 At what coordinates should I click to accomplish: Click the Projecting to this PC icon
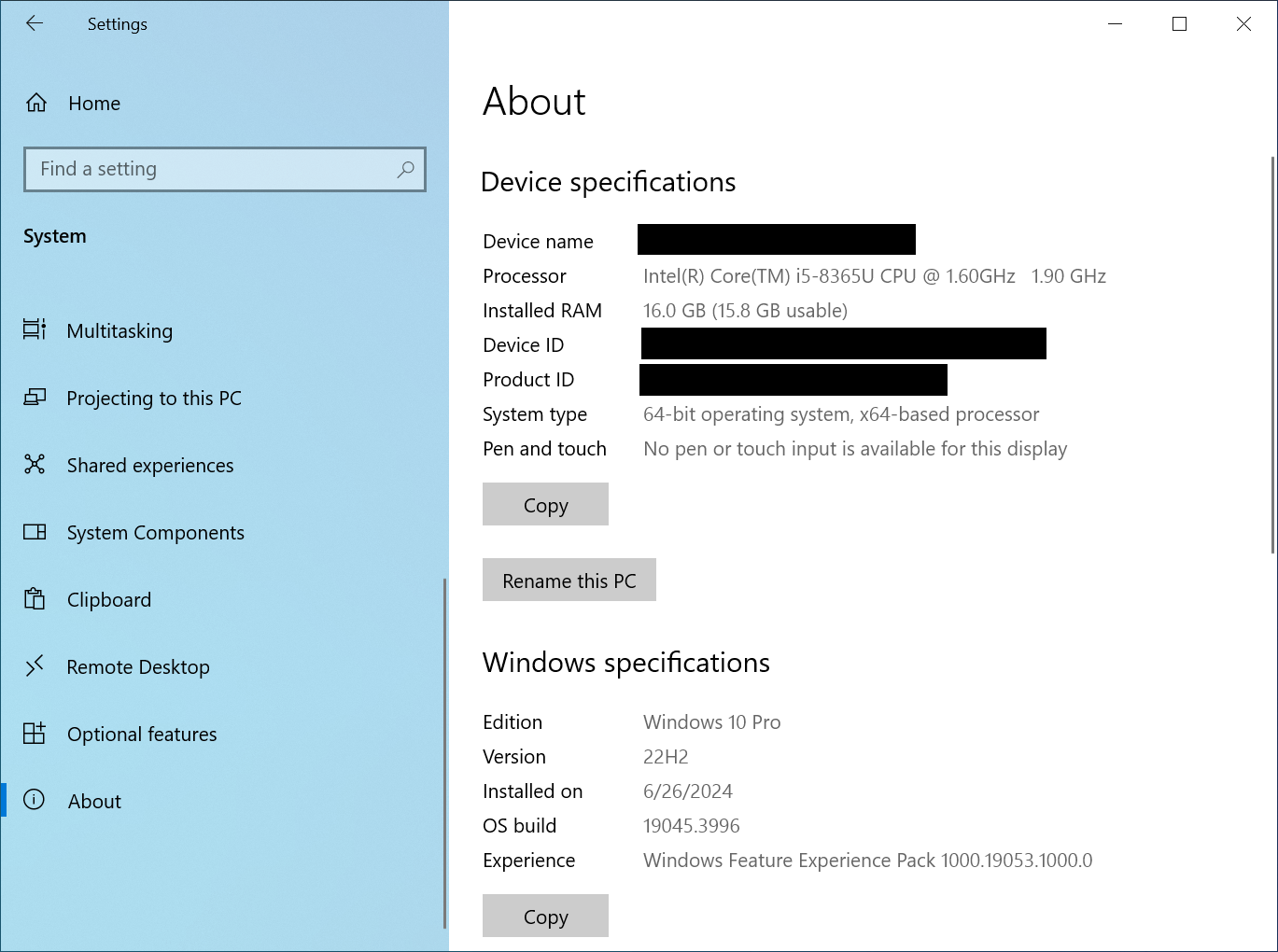35,398
